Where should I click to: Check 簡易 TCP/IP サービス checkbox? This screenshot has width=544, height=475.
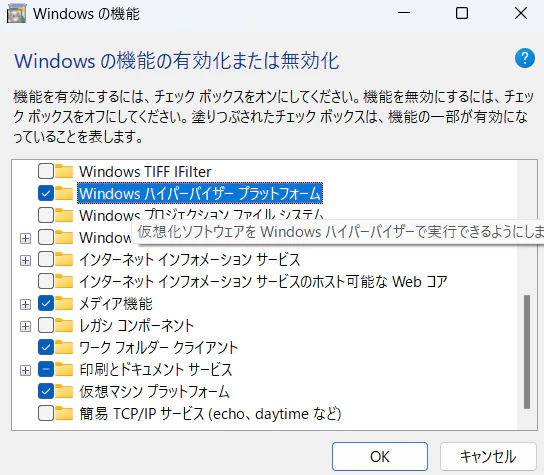46,414
